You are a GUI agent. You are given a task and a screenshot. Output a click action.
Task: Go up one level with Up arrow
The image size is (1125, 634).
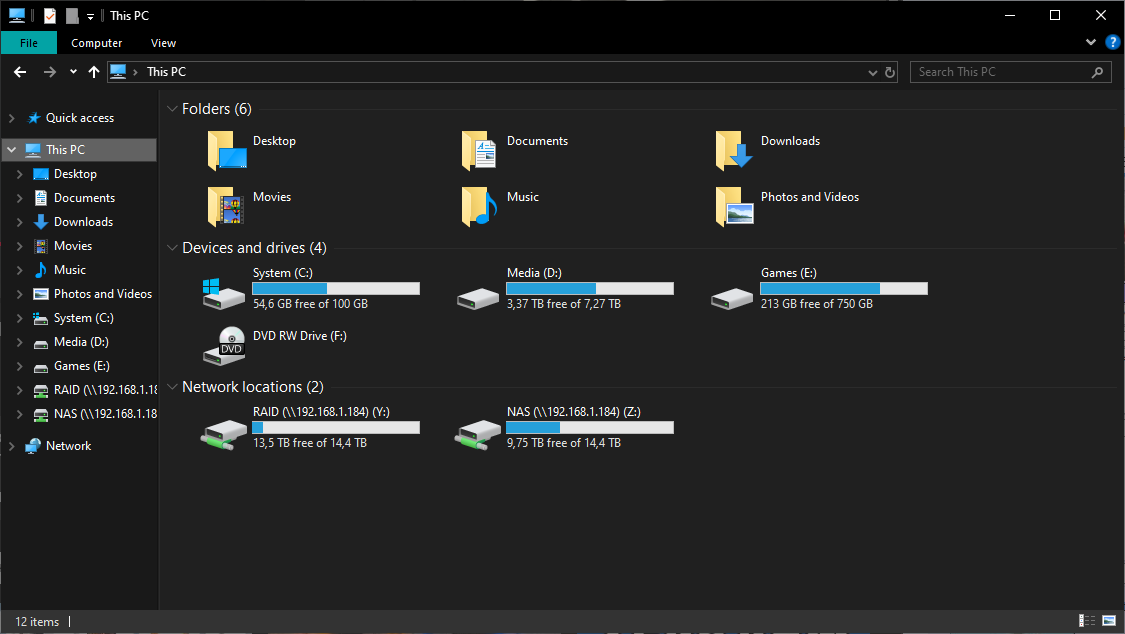point(94,72)
